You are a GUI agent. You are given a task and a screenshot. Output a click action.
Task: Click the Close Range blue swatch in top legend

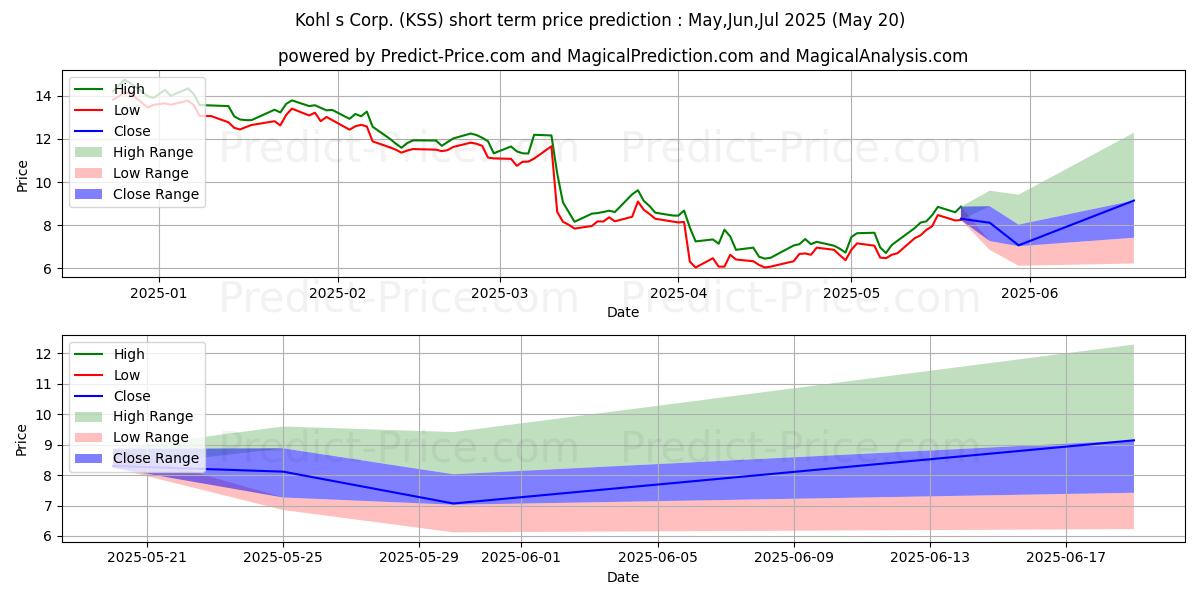(x=90, y=194)
